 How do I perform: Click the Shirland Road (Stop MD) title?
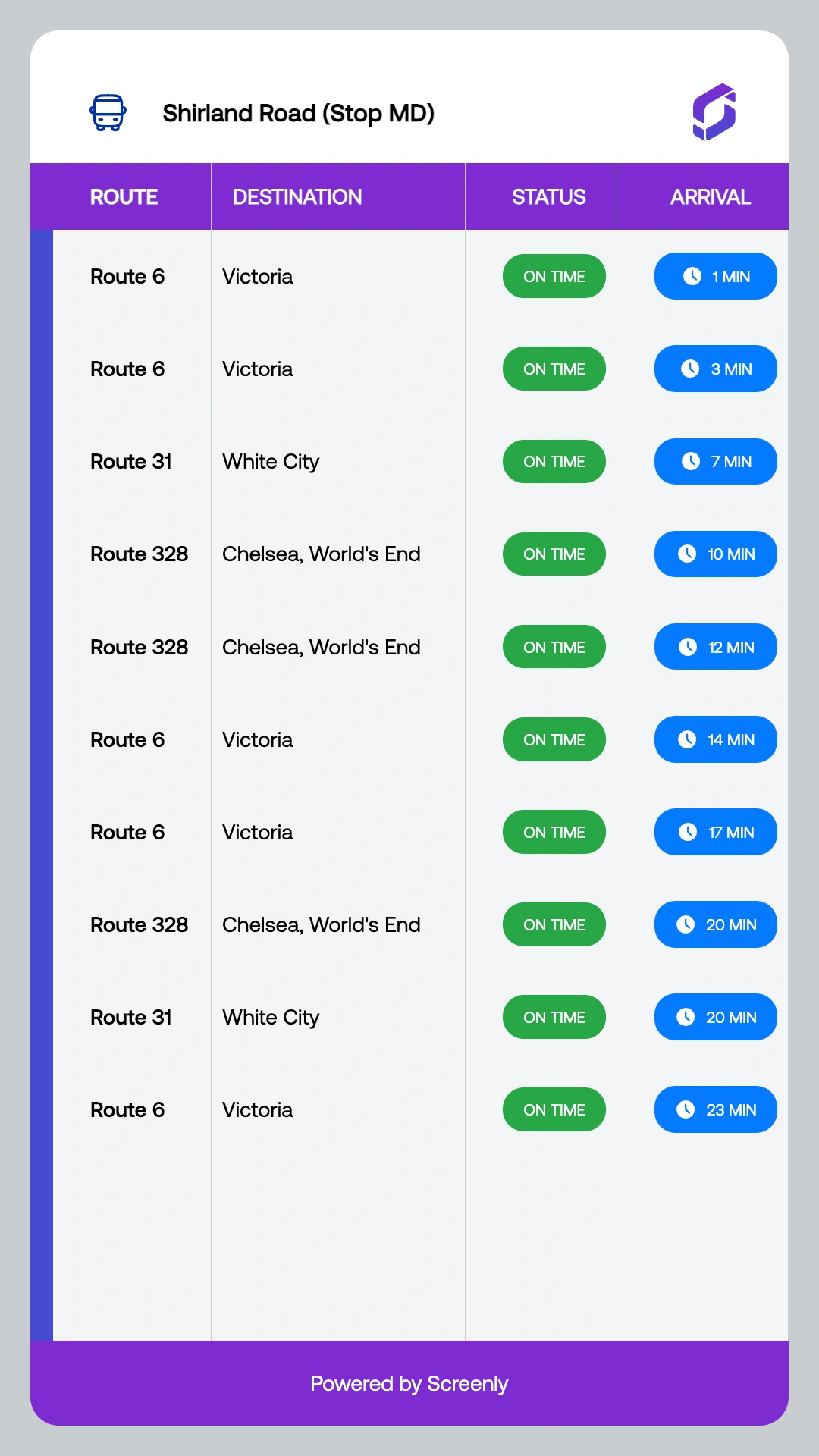[299, 114]
